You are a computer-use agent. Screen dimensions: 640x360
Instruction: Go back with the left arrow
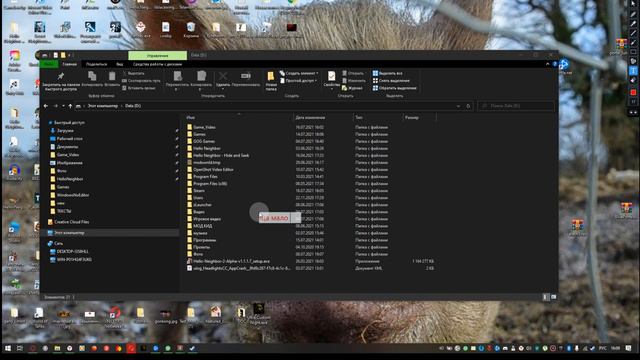pyautogui.click(x=46, y=106)
